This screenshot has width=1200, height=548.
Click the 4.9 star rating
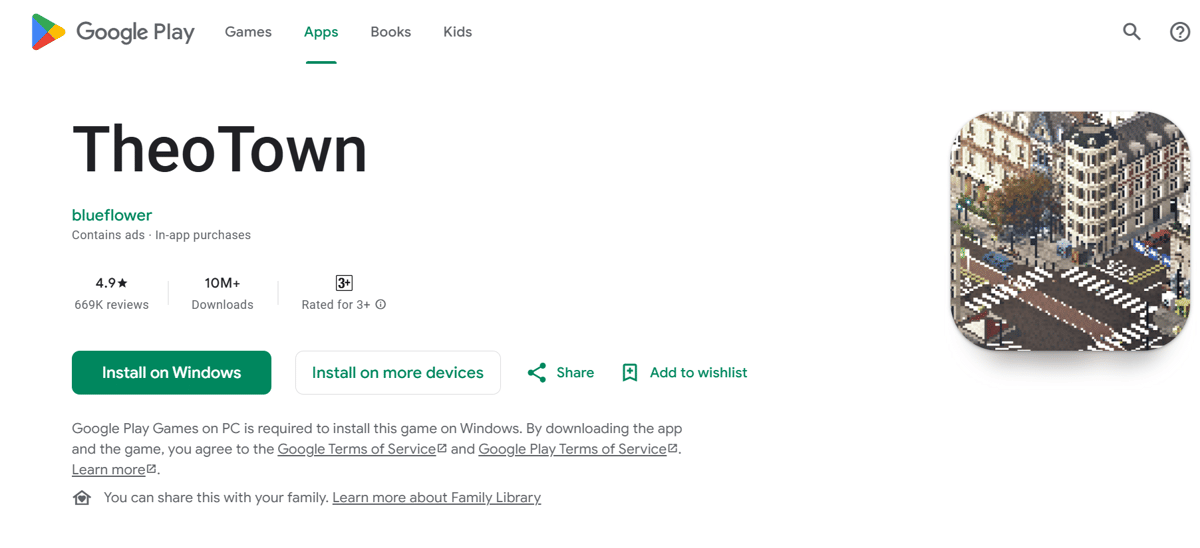(x=112, y=283)
